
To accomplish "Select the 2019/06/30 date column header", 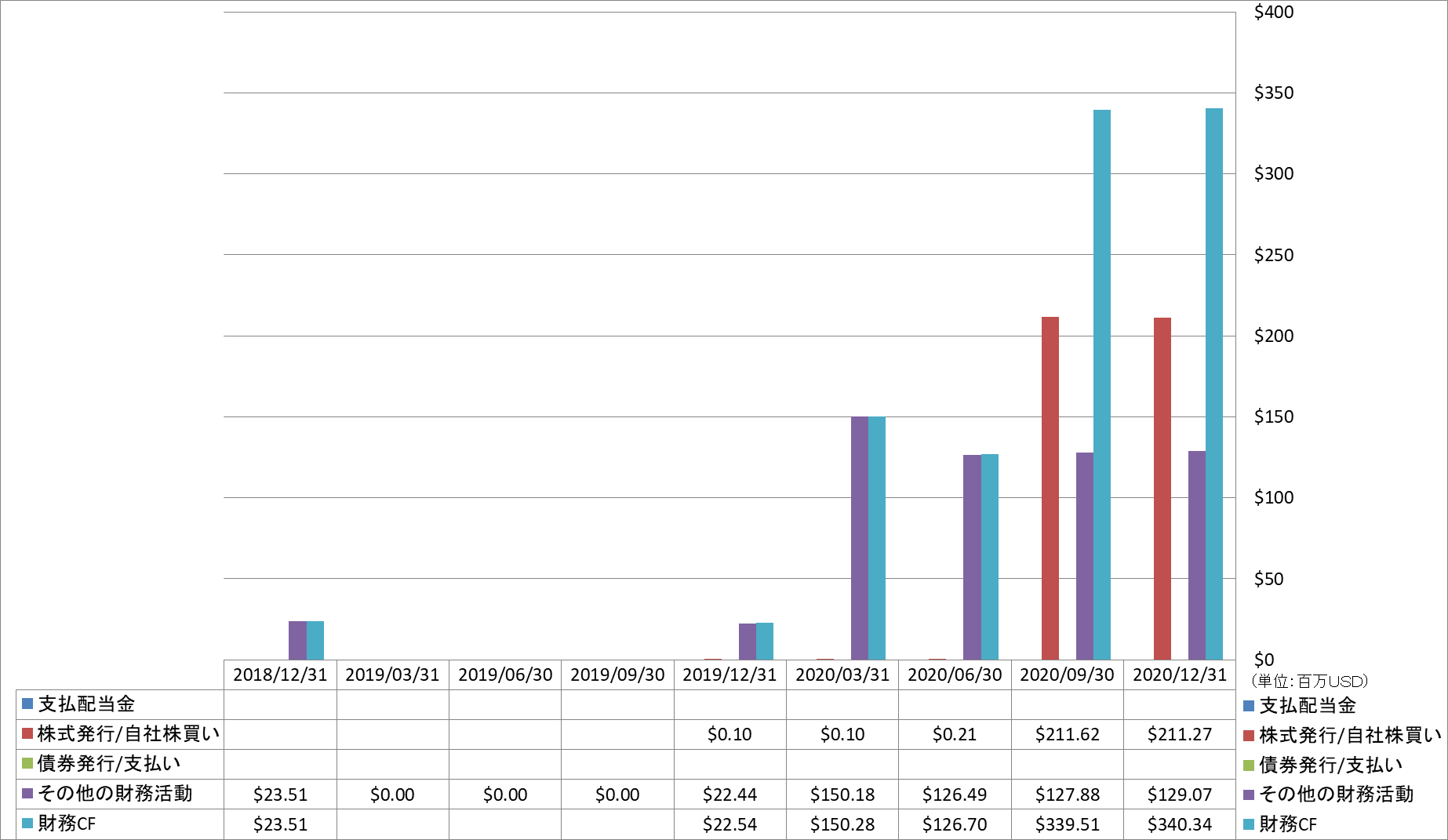I will [505, 675].
